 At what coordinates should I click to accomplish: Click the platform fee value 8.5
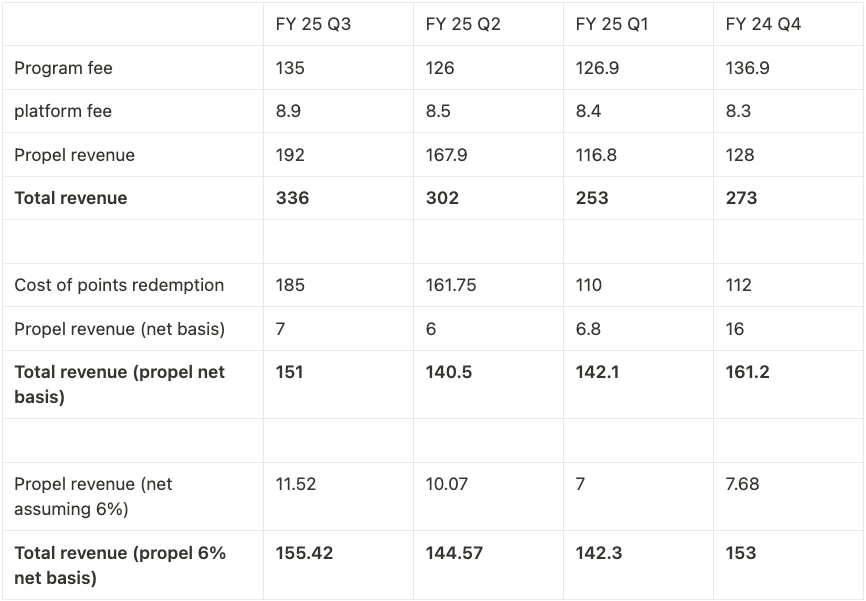coord(438,111)
